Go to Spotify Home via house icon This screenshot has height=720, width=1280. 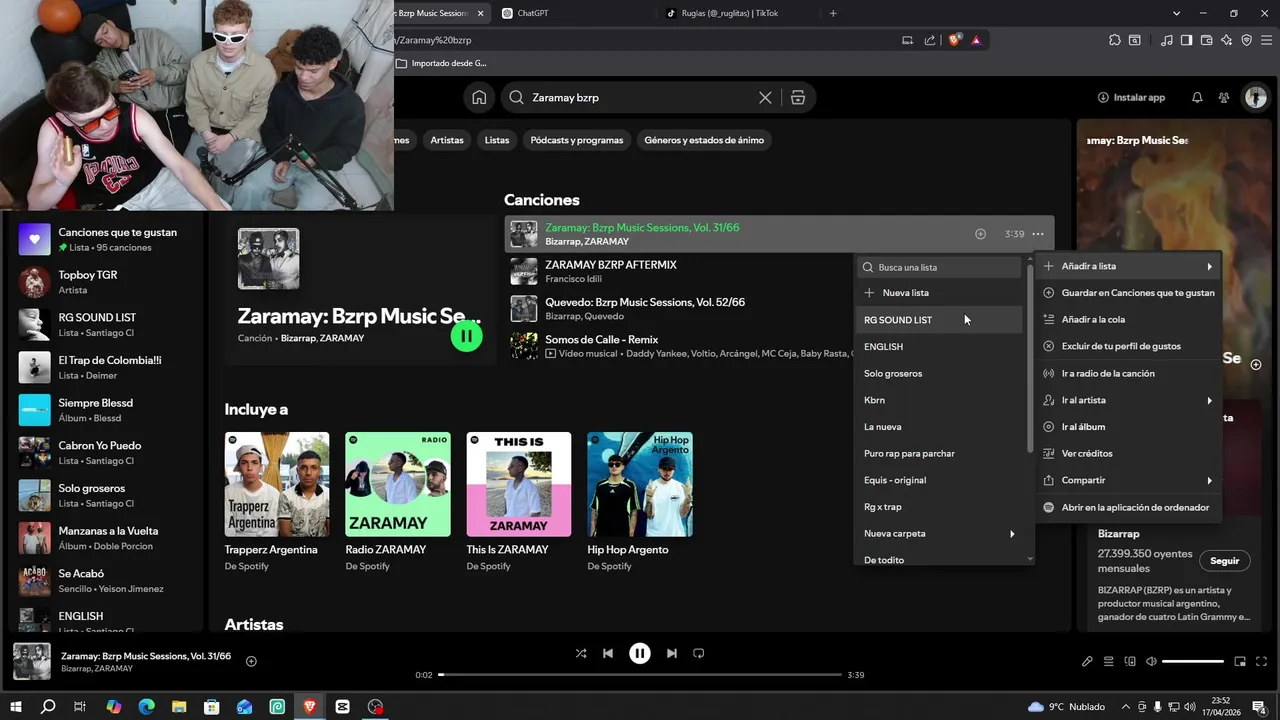[x=479, y=97]
